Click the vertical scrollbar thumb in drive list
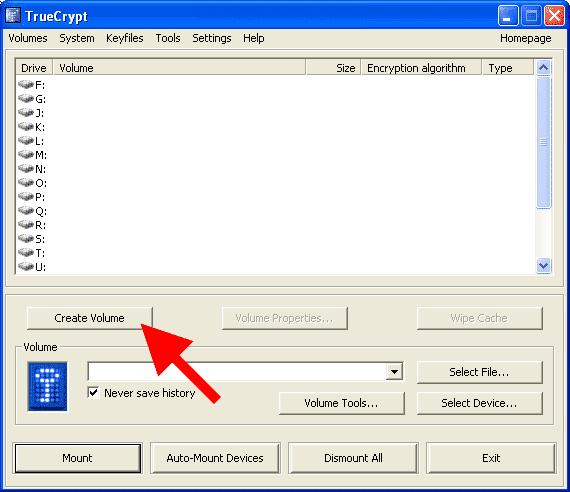Viewport: 570px width, 492px height. pyautogui.click(x=543, y=142)
